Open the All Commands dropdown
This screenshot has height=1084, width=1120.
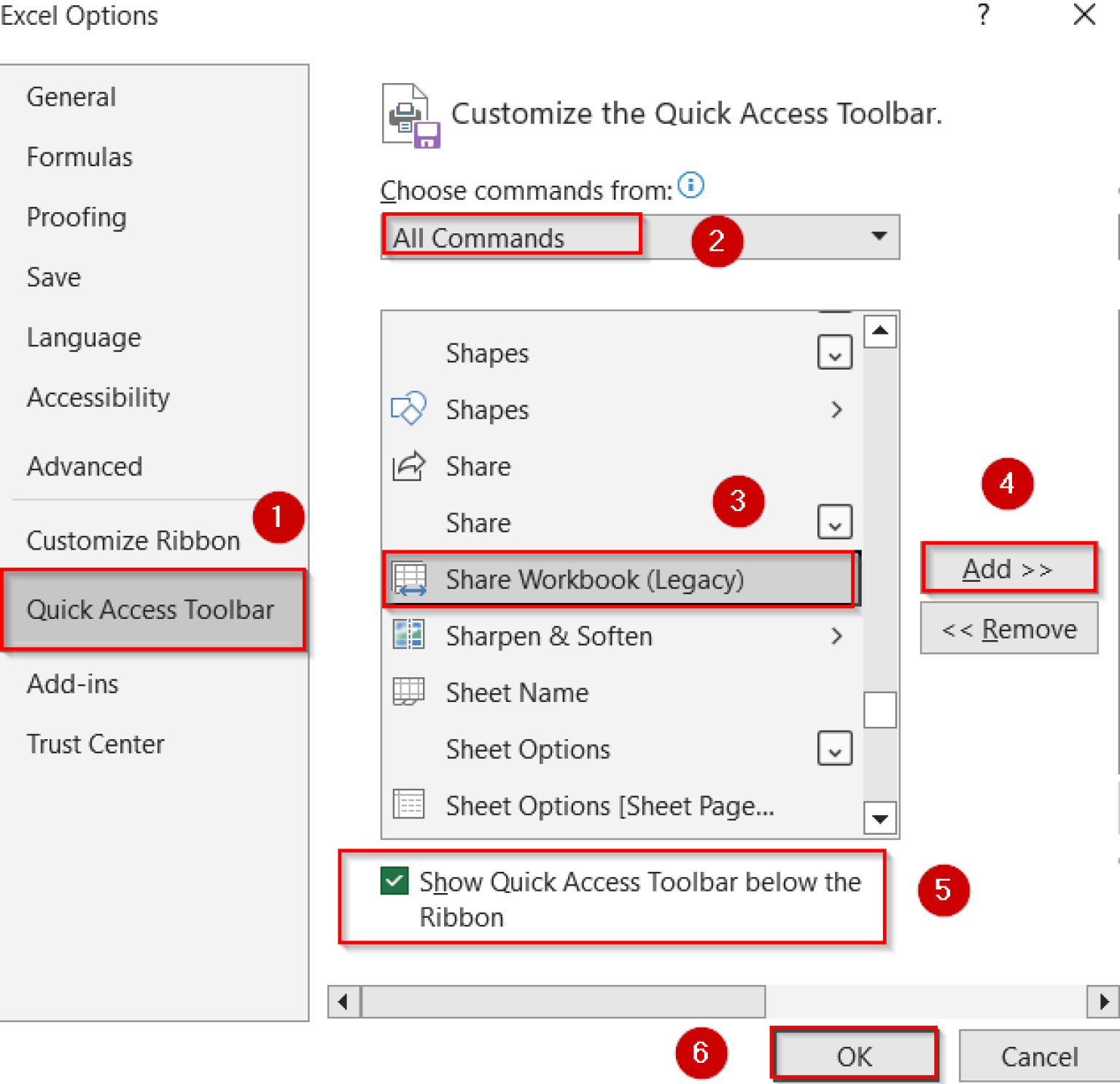[x=879, y=237]
